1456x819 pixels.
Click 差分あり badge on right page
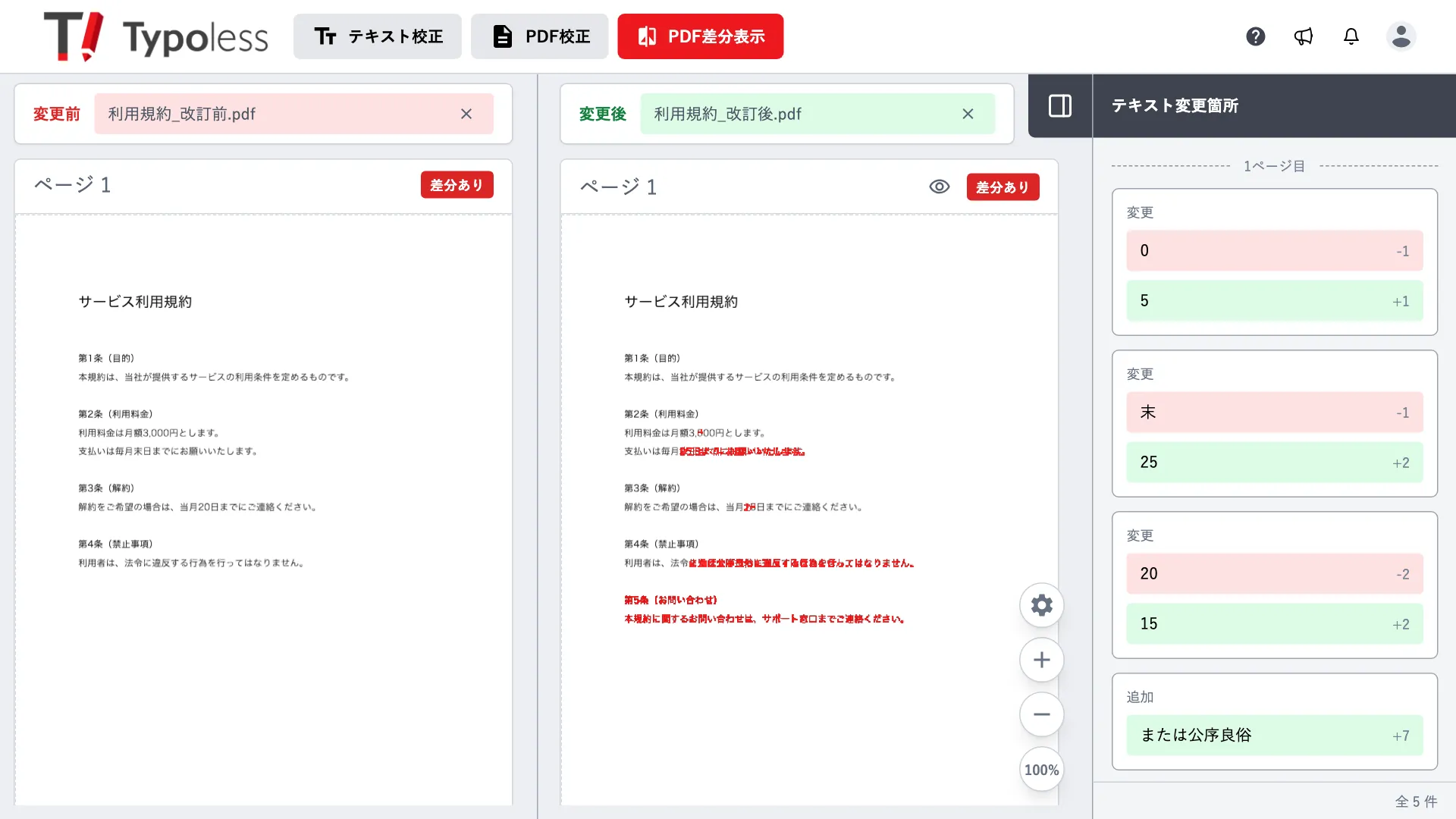[1003, 187]
